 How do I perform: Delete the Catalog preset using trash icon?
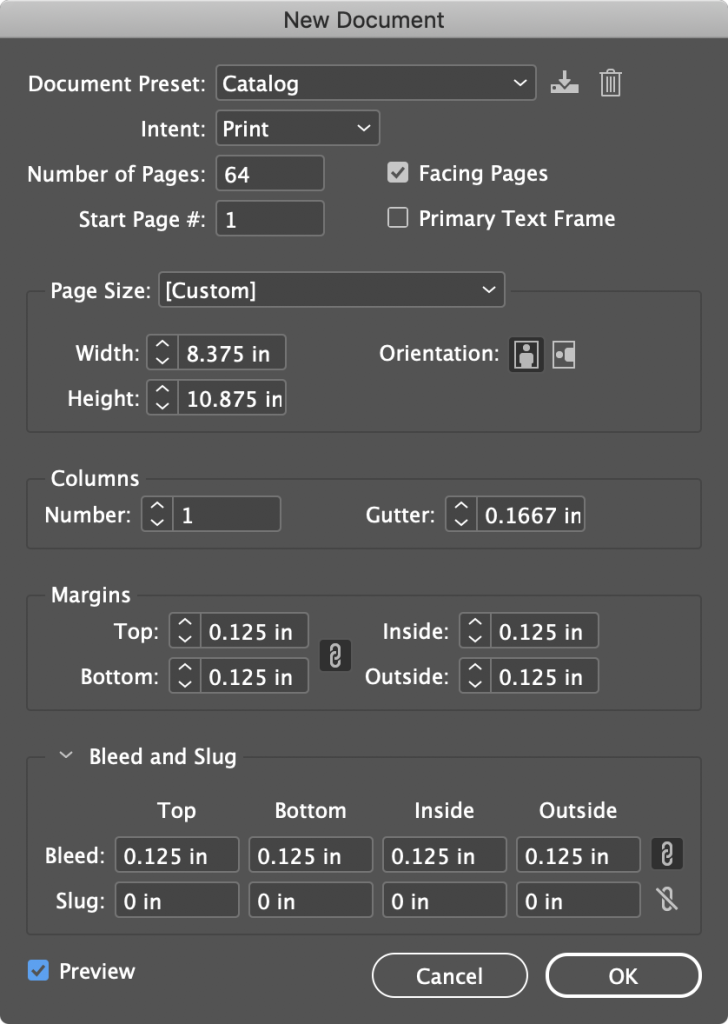coord(611,84)
